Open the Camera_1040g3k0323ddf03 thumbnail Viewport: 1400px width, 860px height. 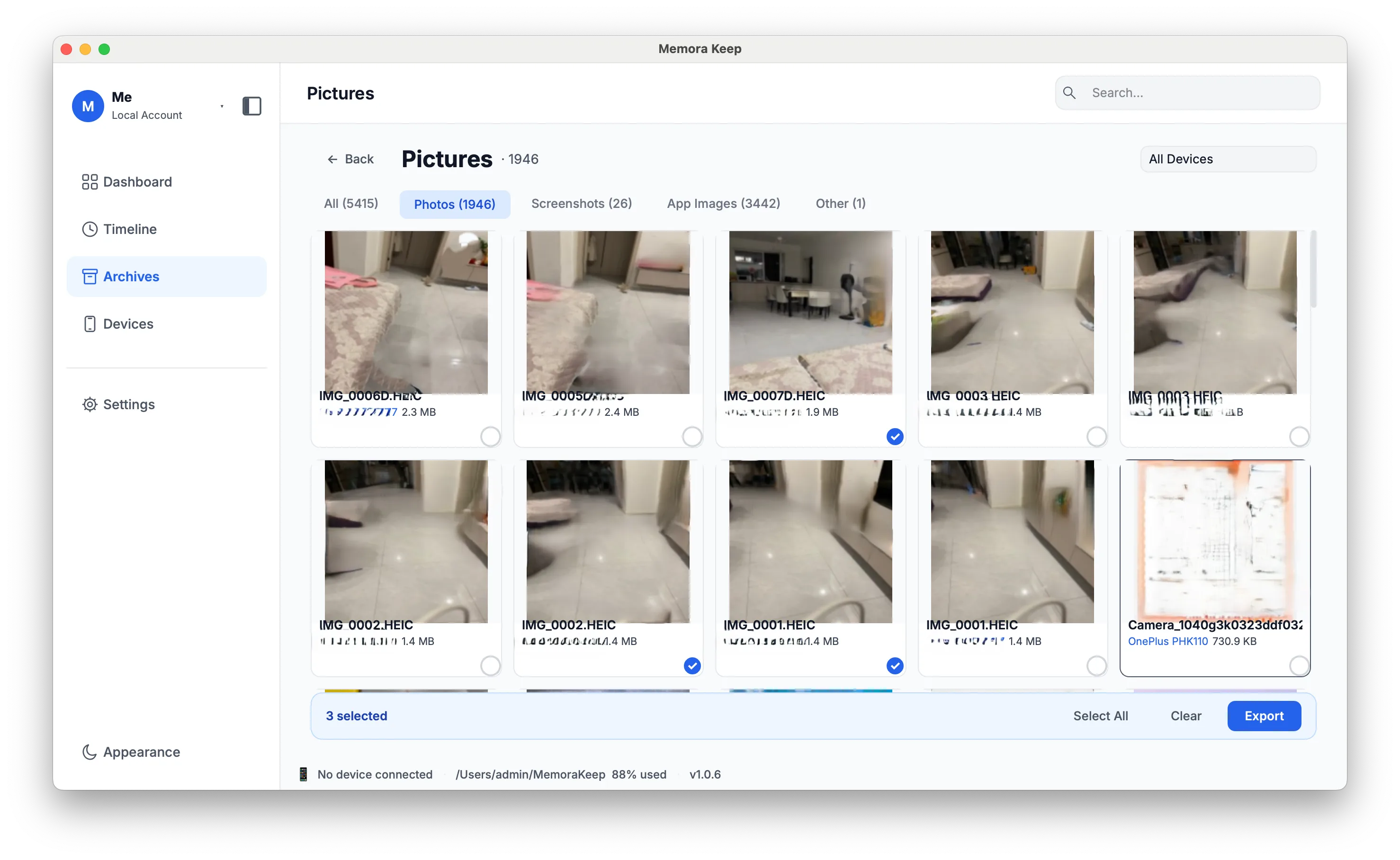1215,541
